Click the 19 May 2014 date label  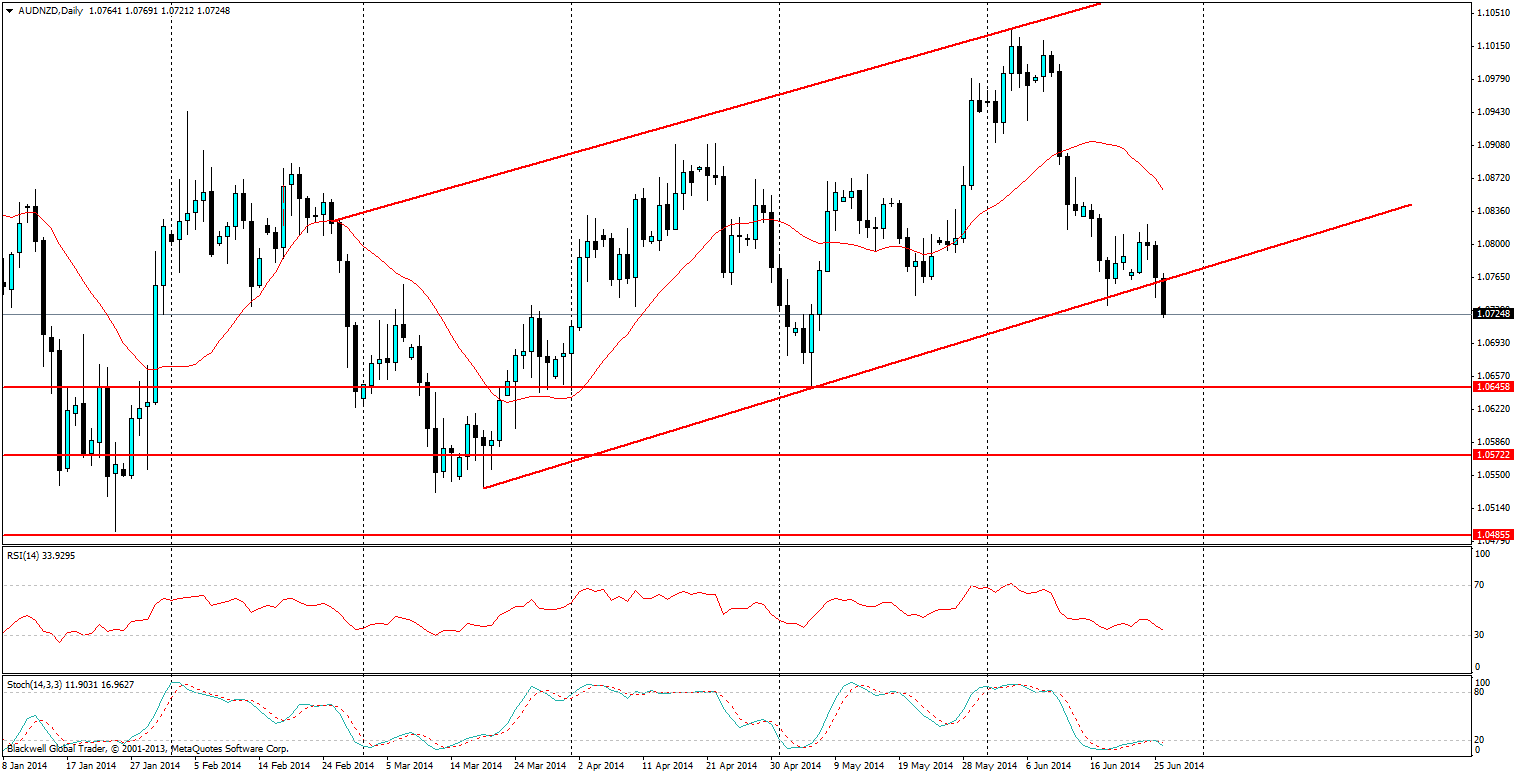pos(923,766)
